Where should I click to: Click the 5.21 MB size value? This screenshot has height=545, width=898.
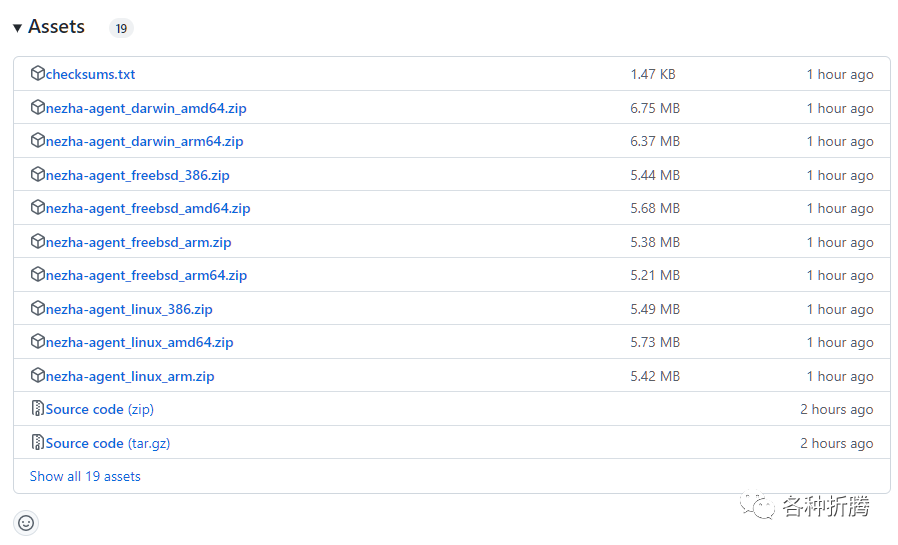[655, 275]
